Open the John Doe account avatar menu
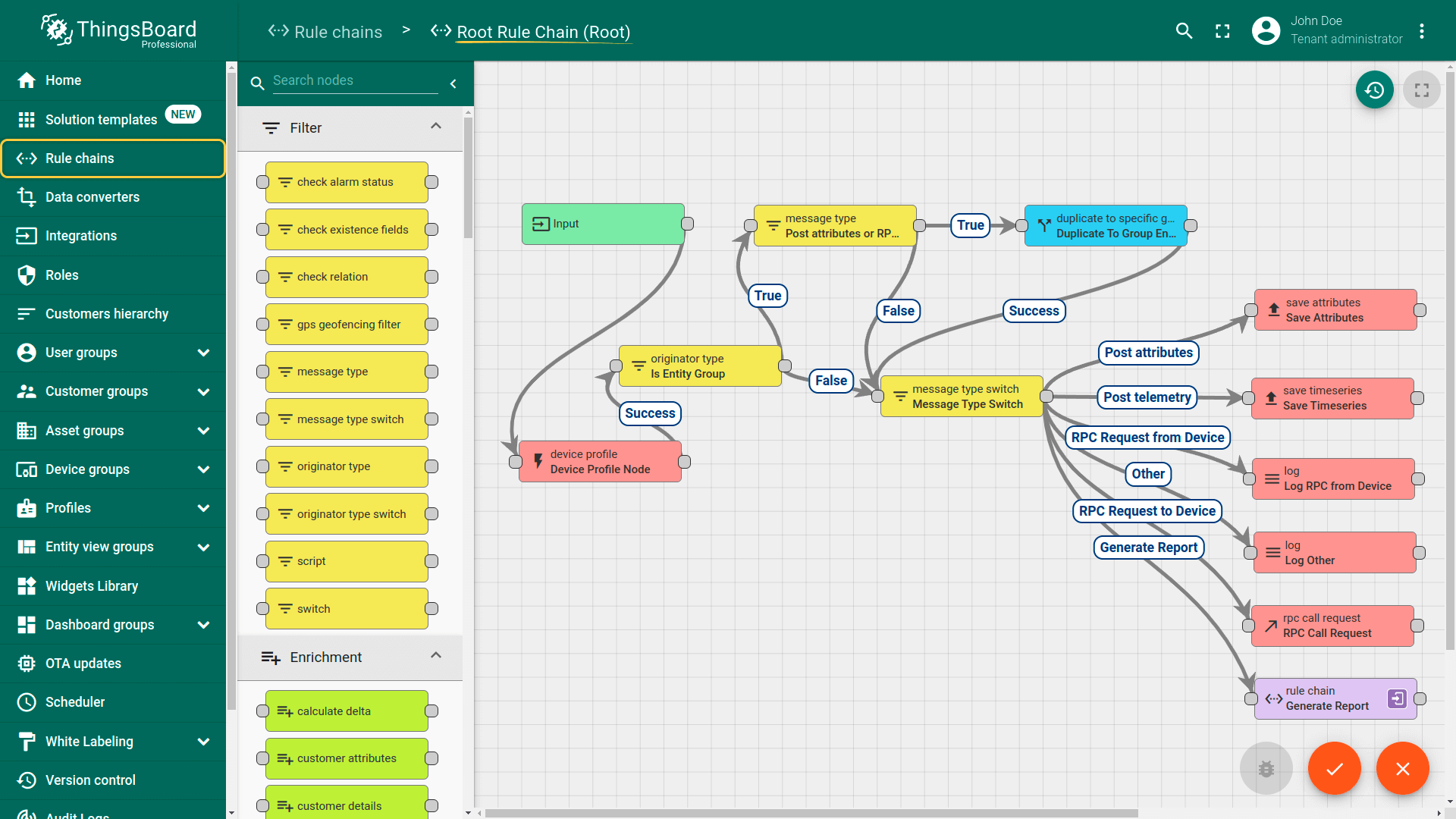 1265,31
